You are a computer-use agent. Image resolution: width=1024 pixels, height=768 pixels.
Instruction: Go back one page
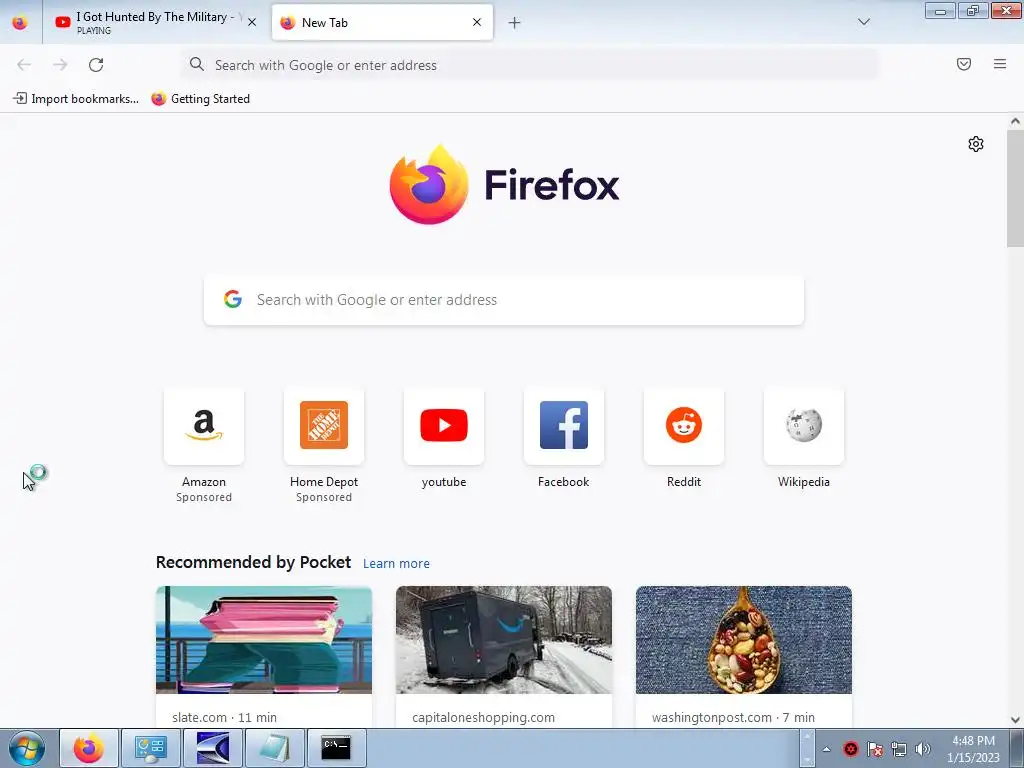point(24,65)
